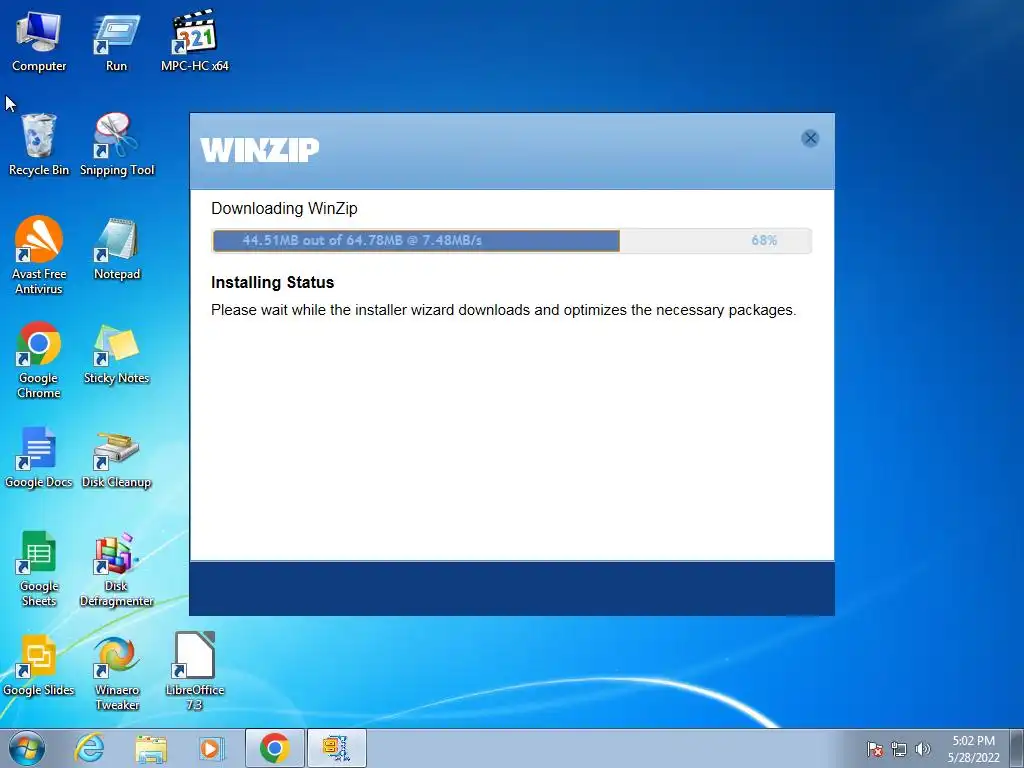The height and width of the screenshot is (768, 1024).
Task: Select the Recycle Bin icon
Action: (39, 145)
